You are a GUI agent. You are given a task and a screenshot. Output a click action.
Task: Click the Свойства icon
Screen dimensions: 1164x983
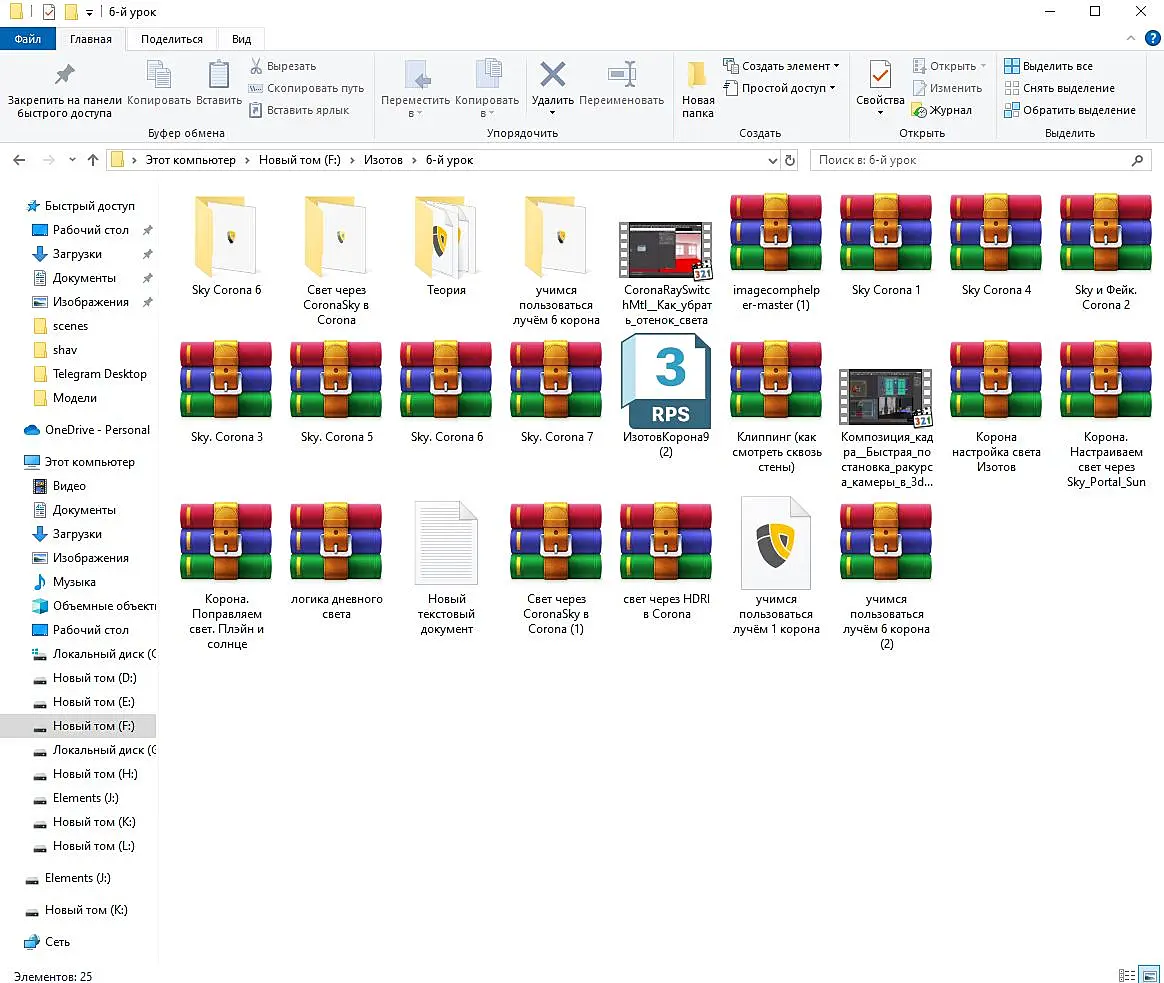(x=880, y=74)
